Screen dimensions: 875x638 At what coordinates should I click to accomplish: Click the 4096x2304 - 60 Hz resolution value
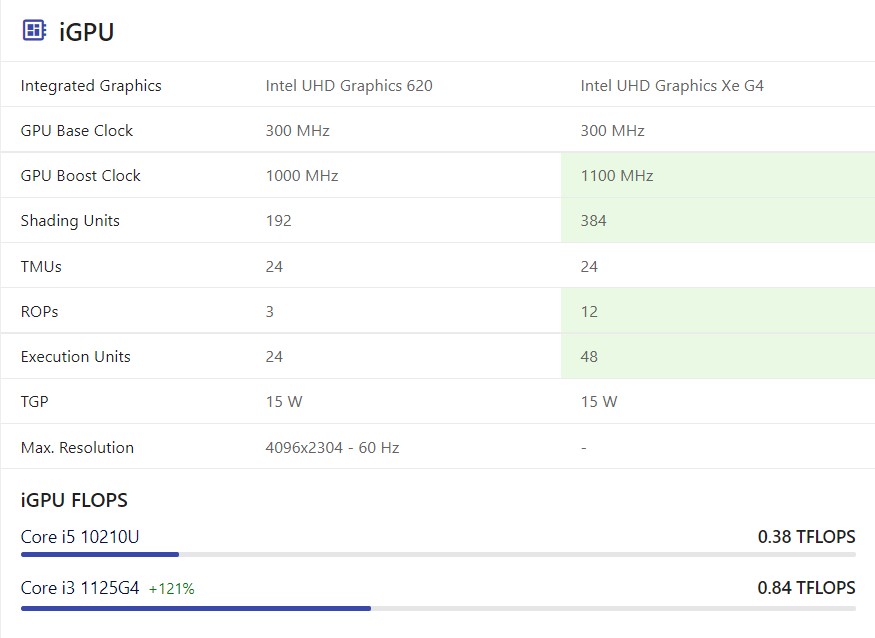tap(332, 448)
